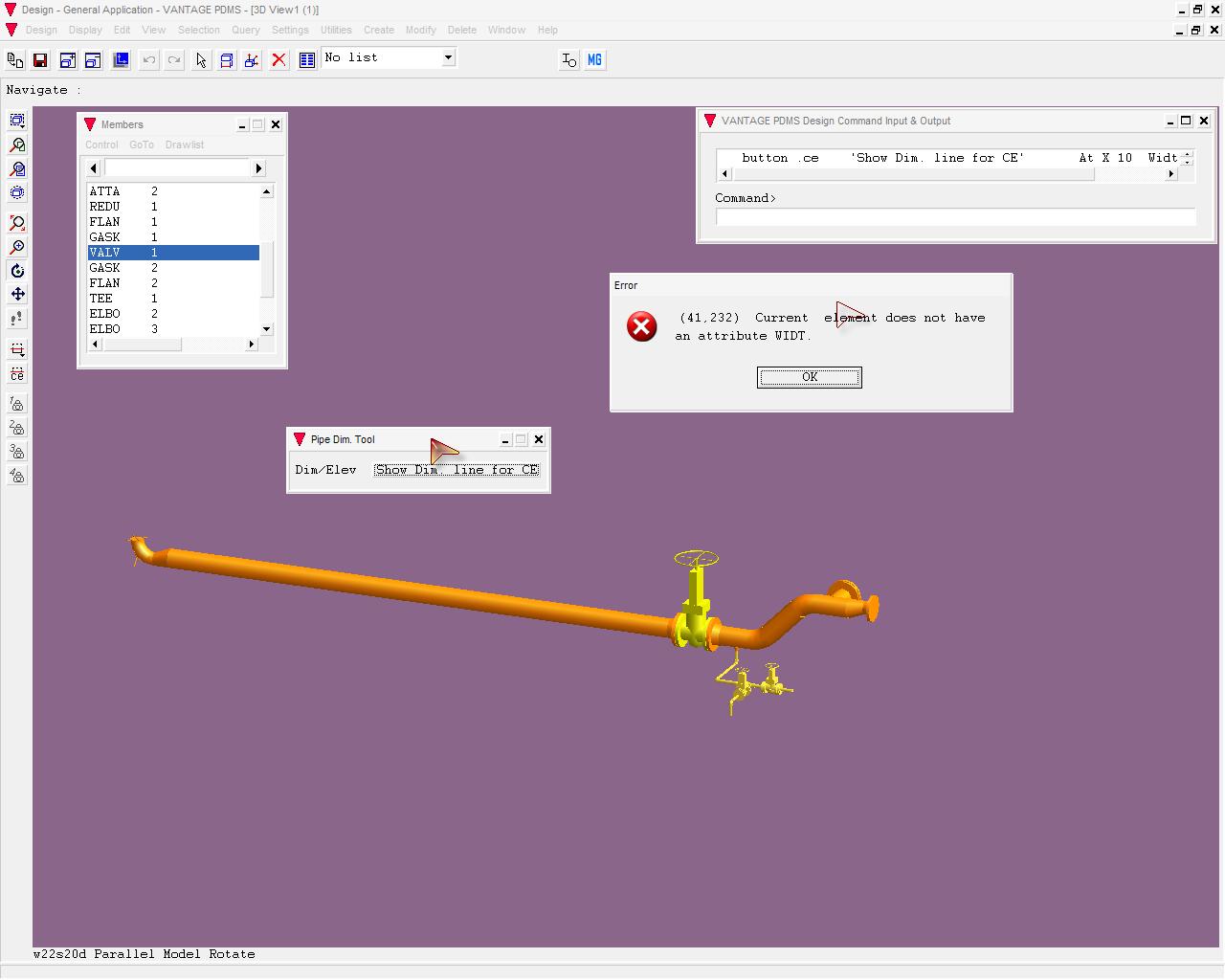Click the Command input field
This screenshot has height=980, width=1225.
955,217
